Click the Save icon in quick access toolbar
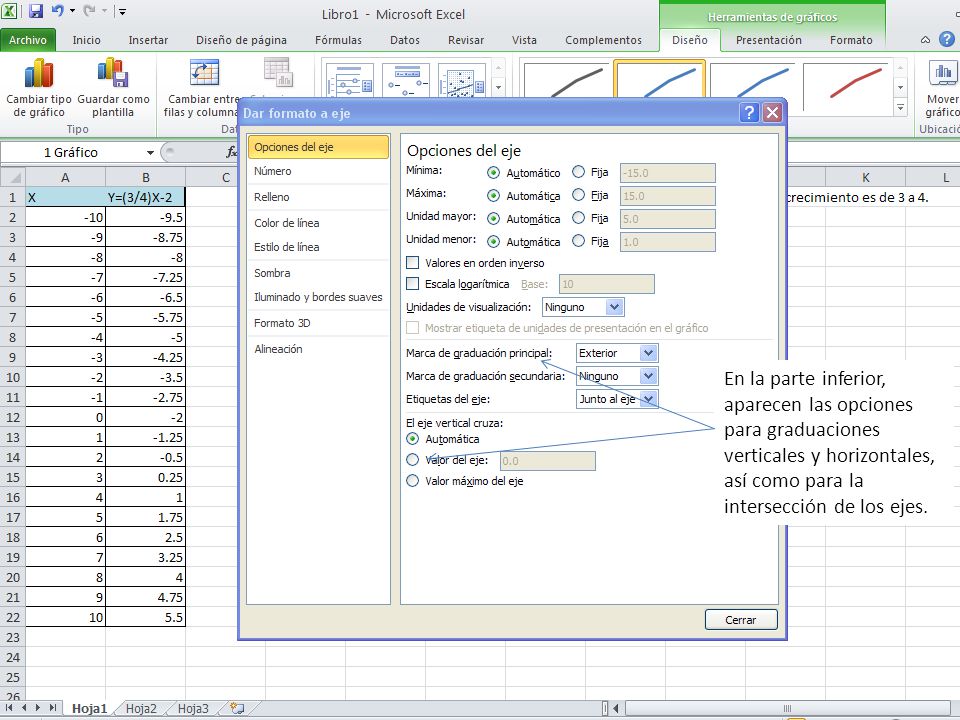 point(36,10)
